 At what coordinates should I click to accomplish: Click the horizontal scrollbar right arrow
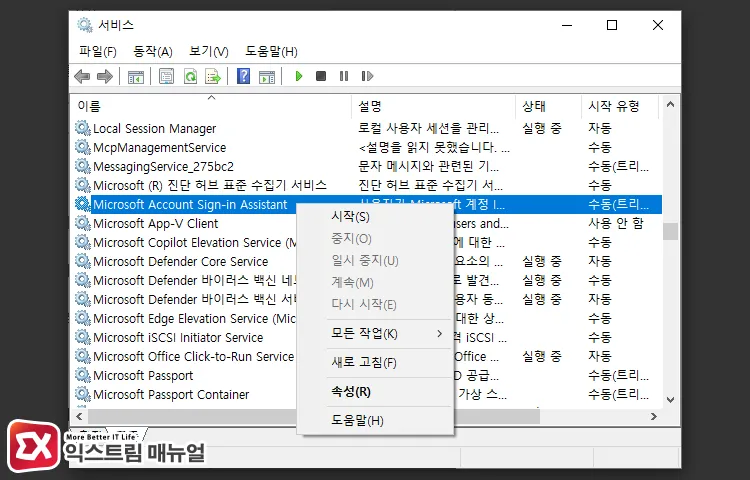pos(654,416)
